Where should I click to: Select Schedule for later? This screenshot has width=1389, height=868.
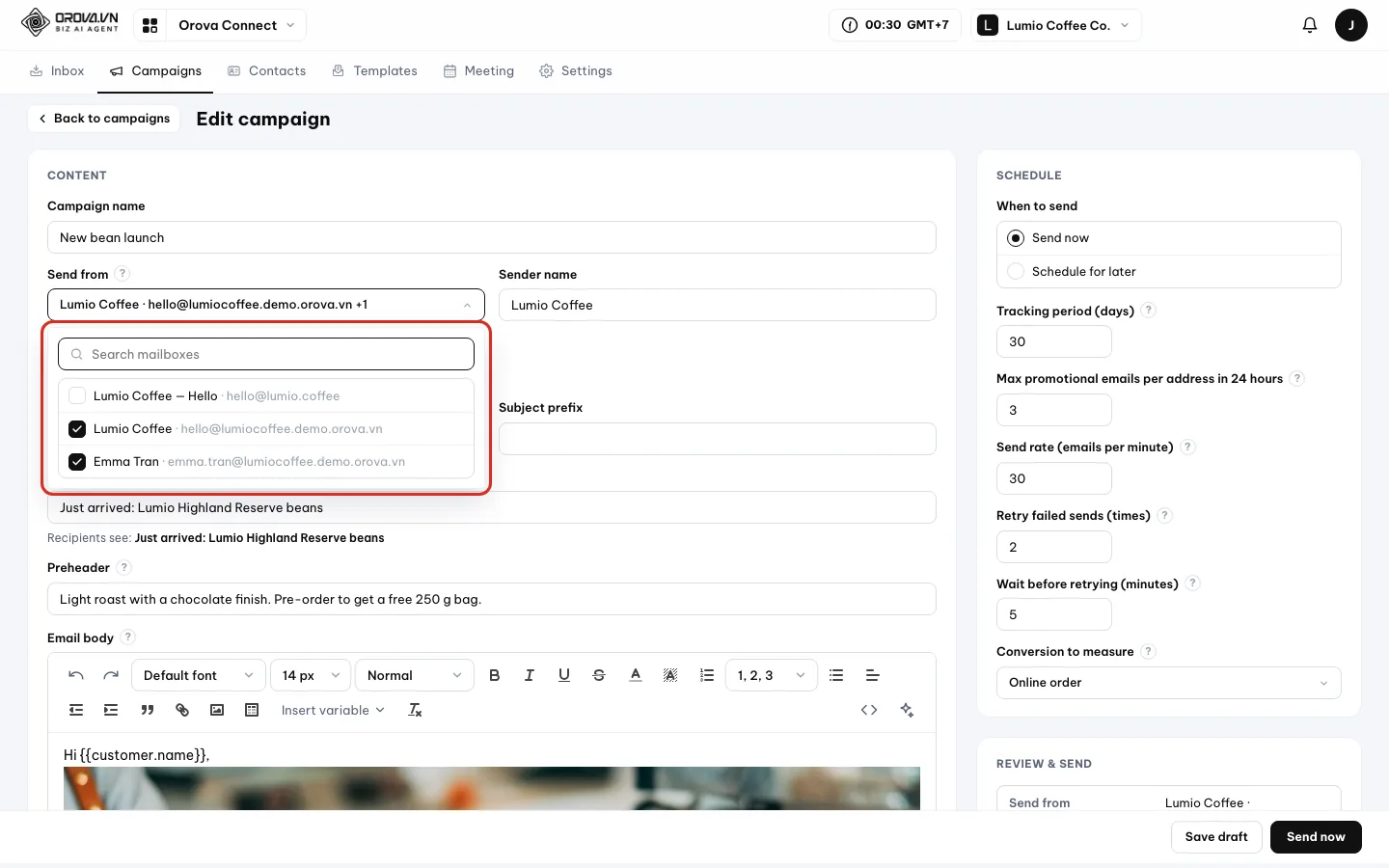[1016, 272]
